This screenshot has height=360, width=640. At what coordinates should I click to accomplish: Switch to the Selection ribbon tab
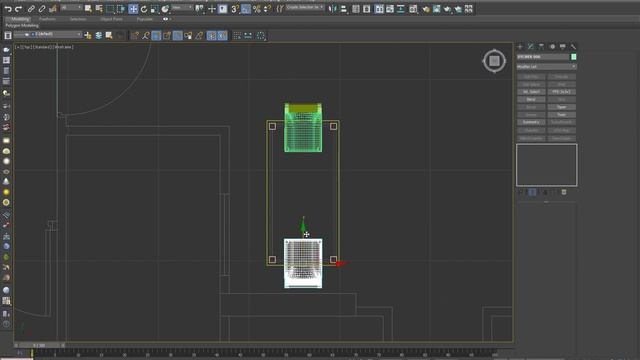pyautogui.click(x=78, y=19)
